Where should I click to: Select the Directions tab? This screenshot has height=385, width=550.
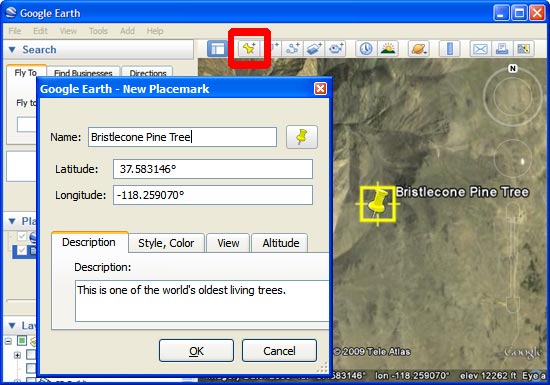(x=148, y=73)
